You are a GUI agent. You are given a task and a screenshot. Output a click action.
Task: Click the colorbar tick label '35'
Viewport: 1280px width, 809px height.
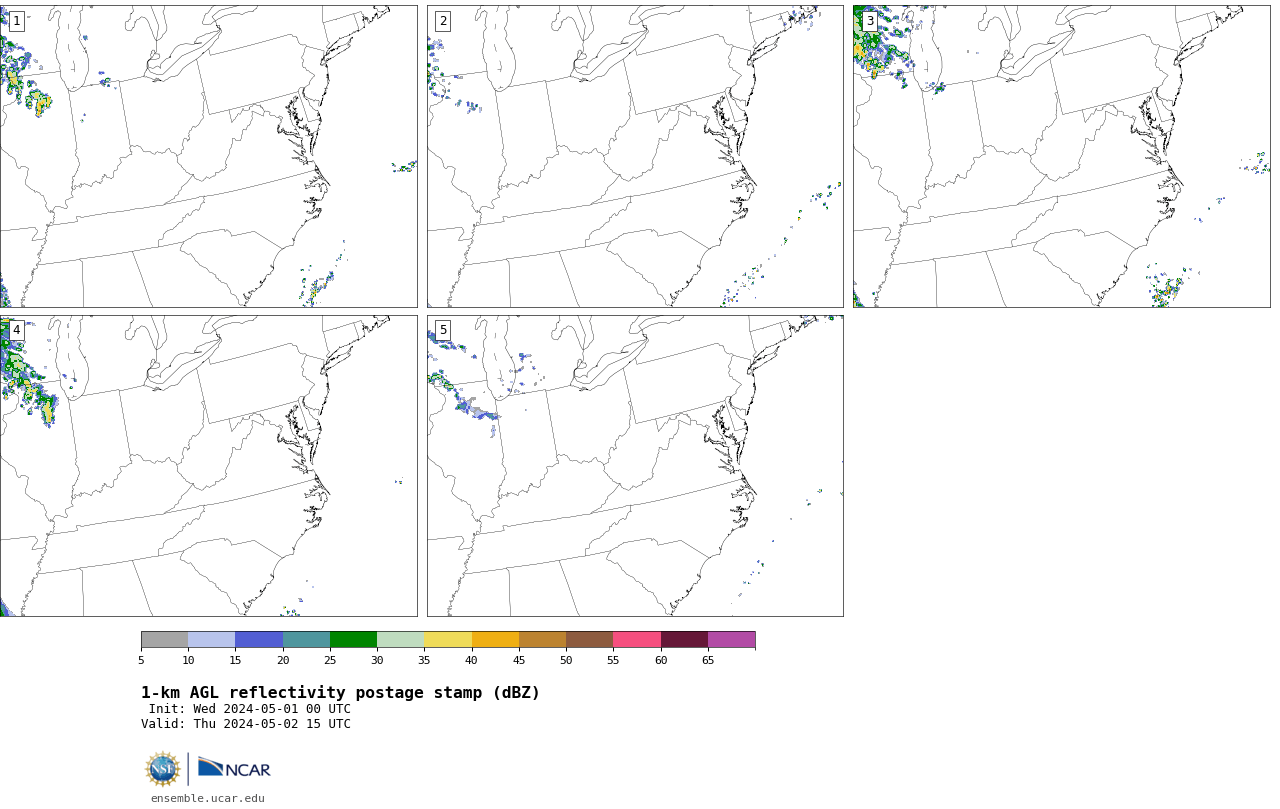[424, 660]
